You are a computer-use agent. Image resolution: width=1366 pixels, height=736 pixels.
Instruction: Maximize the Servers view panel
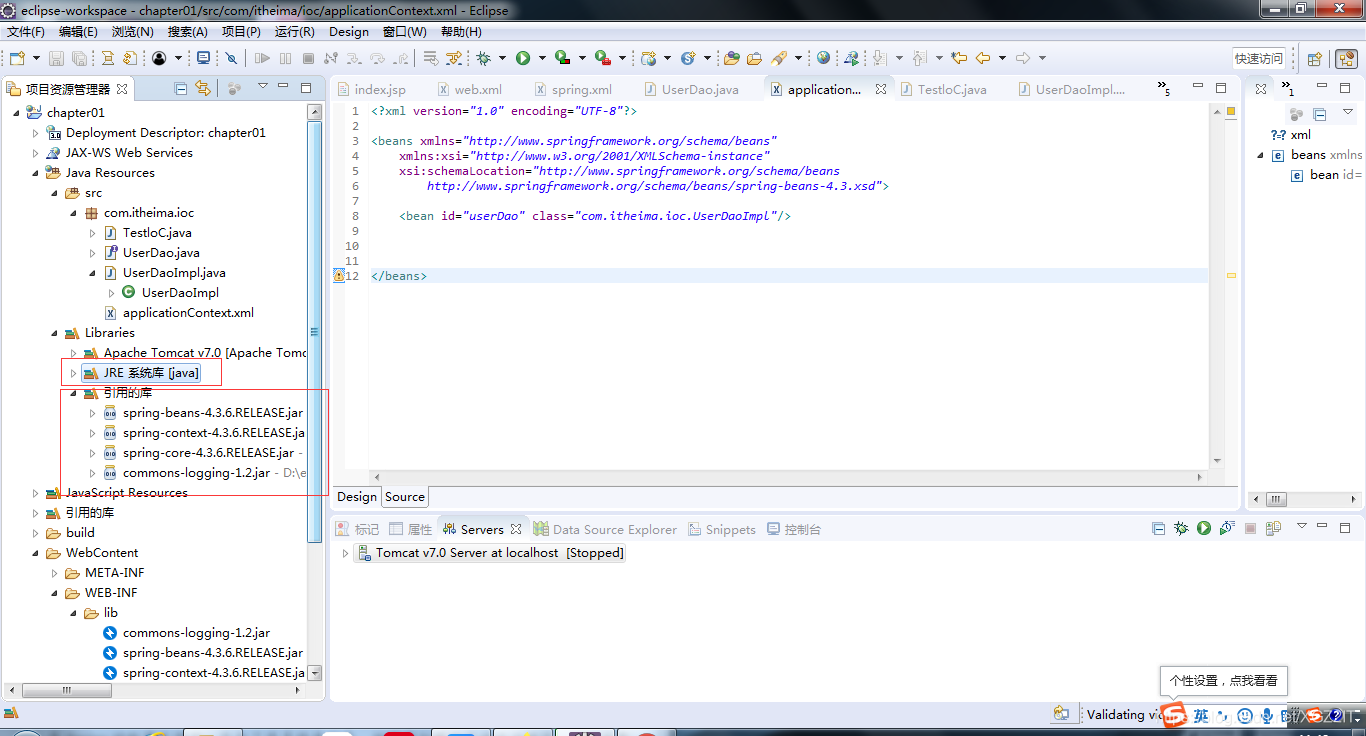1345,528
